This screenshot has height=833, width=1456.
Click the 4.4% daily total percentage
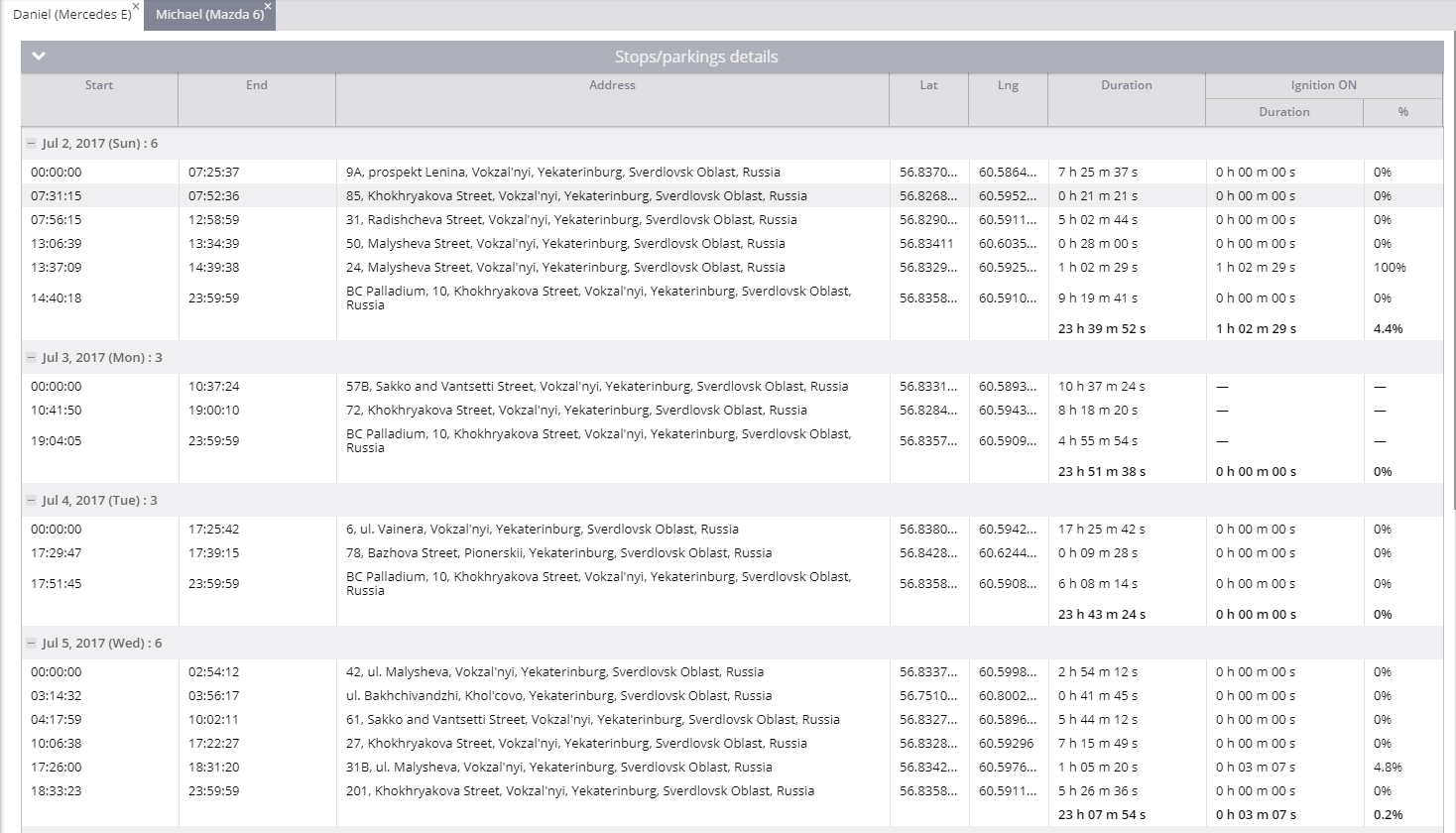click(x=1389, y=329)
